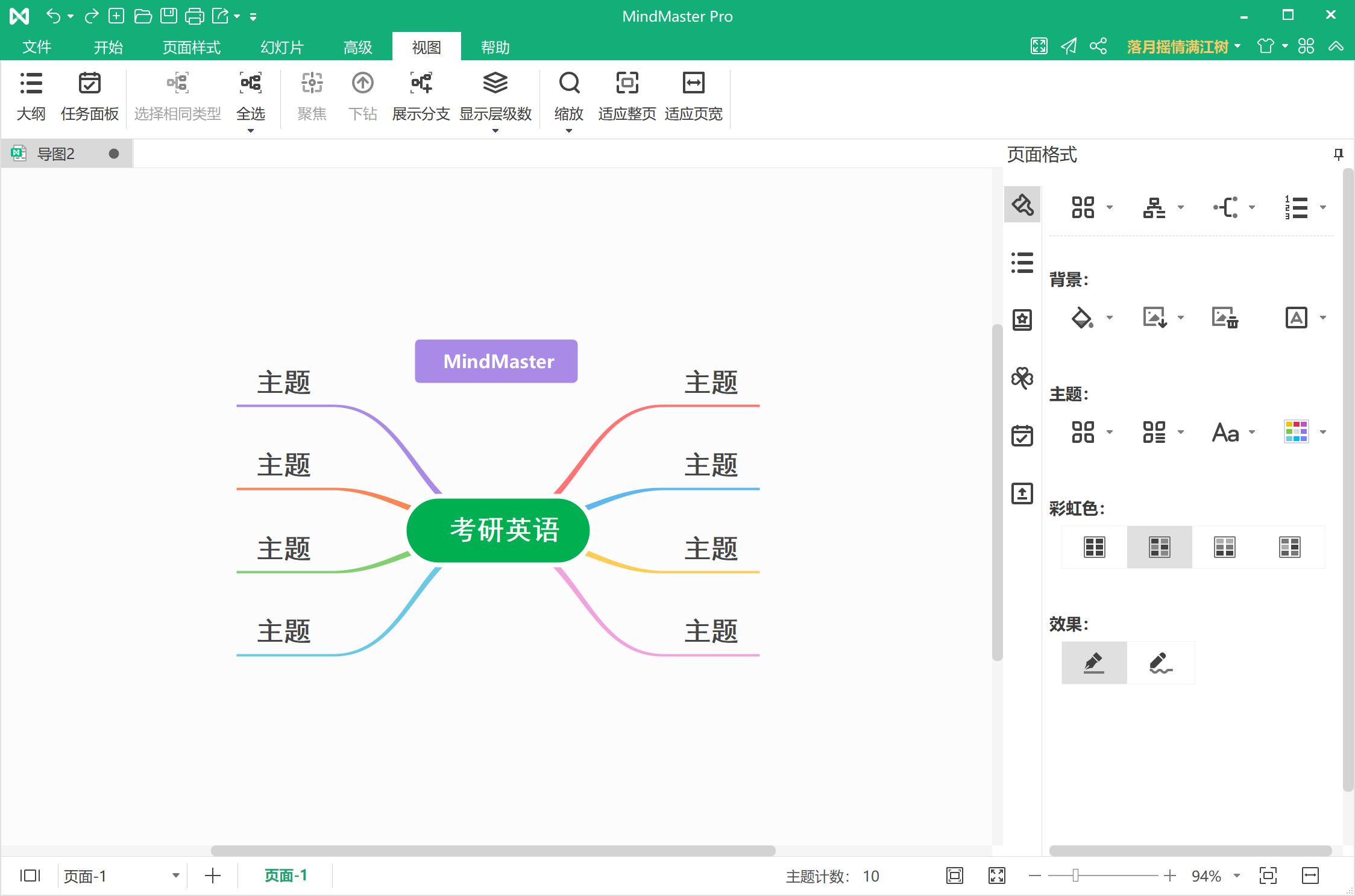Screen dimensions: 1355x896
Task: Open the theme color palette swatch
Action: pos(1297,432)
